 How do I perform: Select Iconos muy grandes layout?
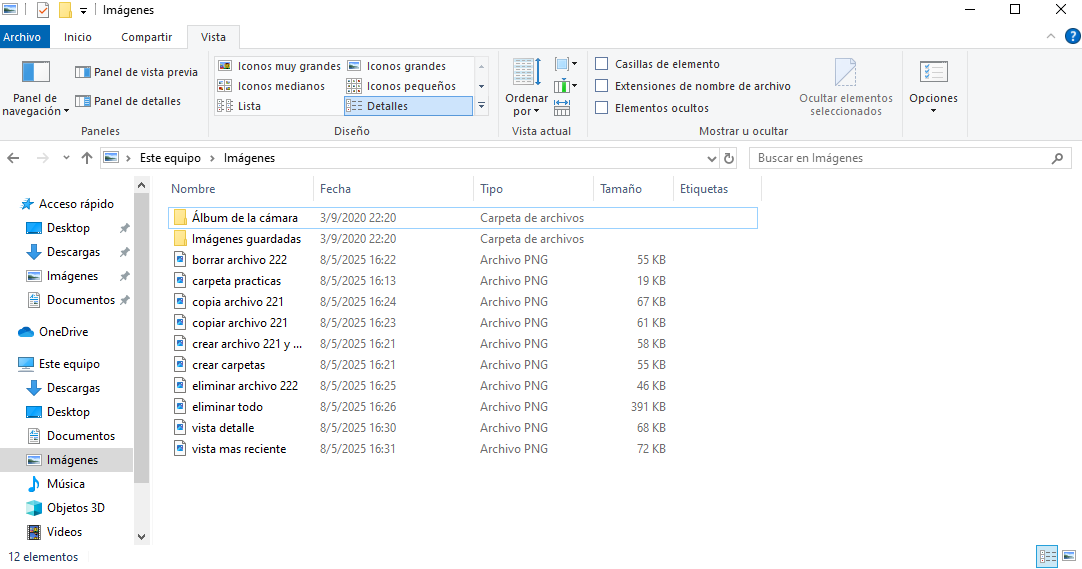pos(279,66)
